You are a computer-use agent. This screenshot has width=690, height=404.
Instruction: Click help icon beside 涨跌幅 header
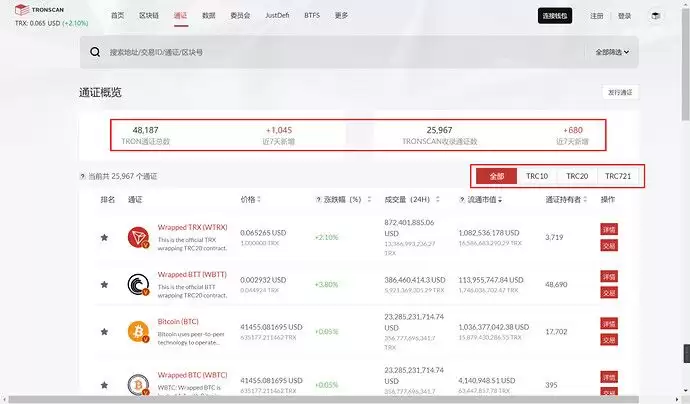318,199
